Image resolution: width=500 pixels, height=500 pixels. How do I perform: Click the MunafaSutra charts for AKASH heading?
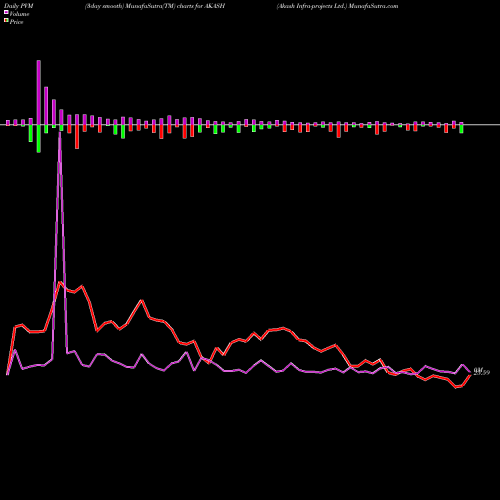155,6
